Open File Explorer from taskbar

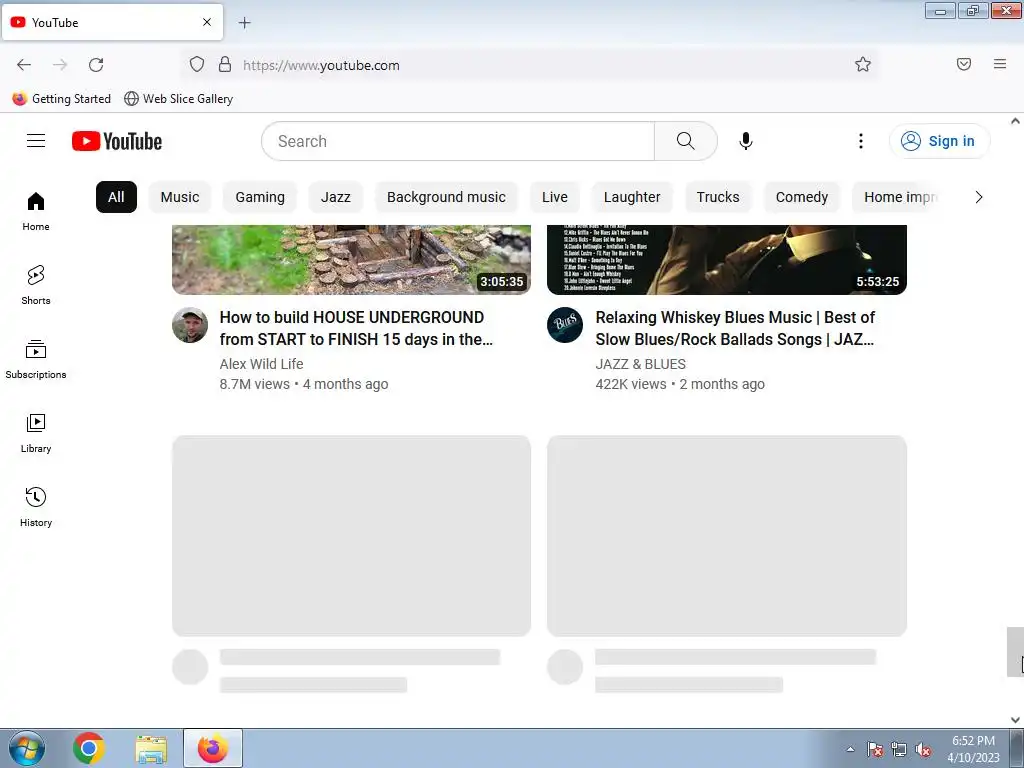[x=151, y=748]
